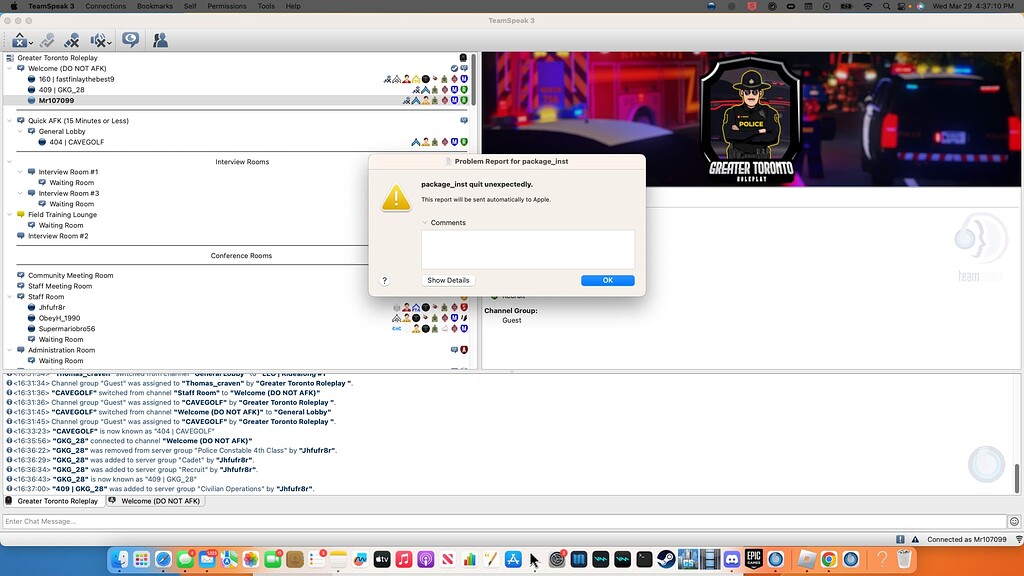Screen dimensions: 1024x576
Task: Select the Community Meeting Room channel
Action: [71, 275]
